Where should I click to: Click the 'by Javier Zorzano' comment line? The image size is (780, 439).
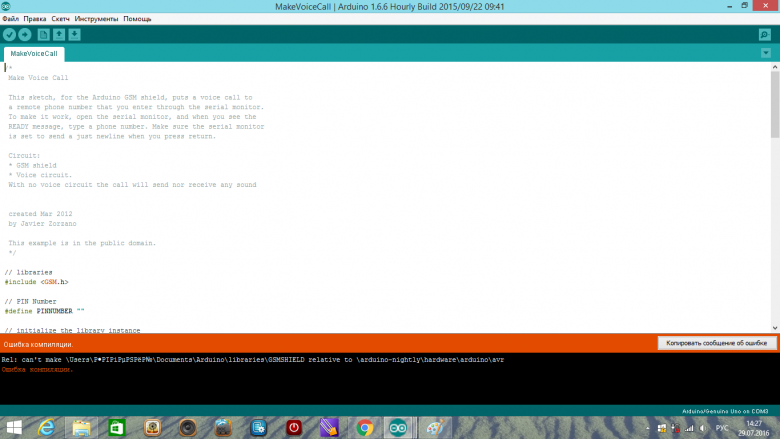42,224
